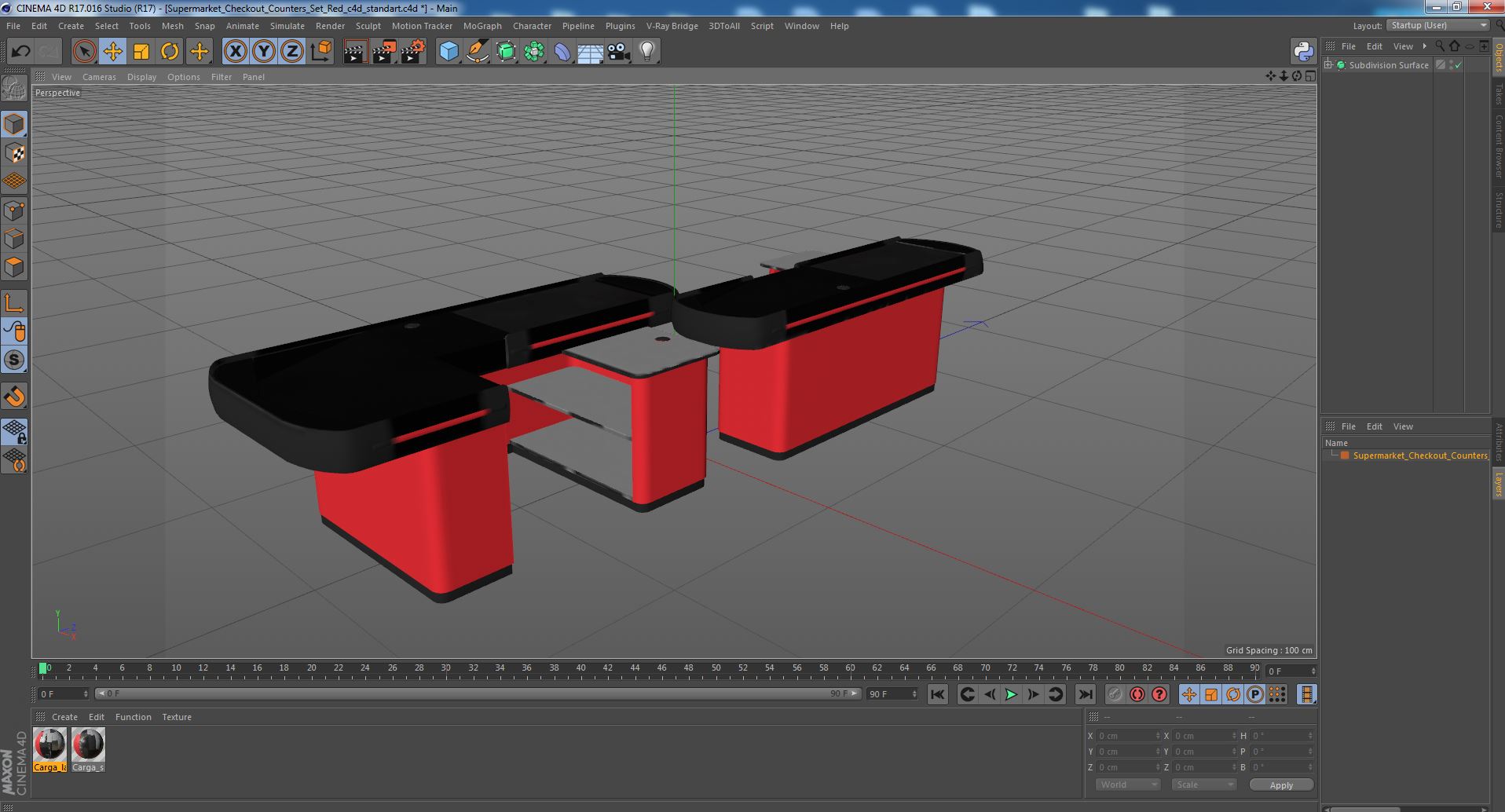Click the timeline preview range slider

pyautogui.click(x=478, y=694)
